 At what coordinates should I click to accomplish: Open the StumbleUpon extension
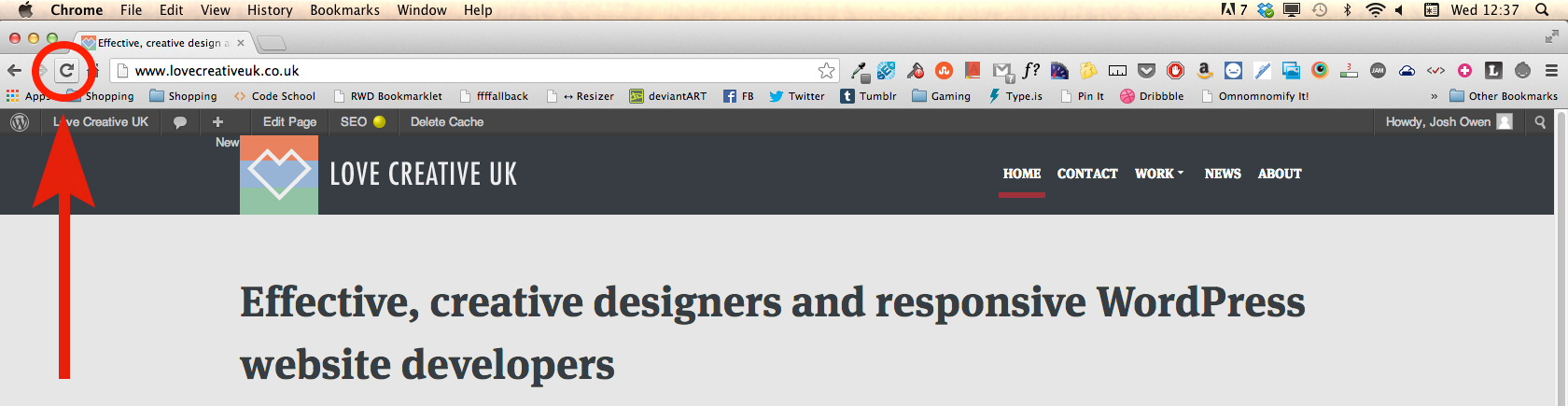(944, 71)
